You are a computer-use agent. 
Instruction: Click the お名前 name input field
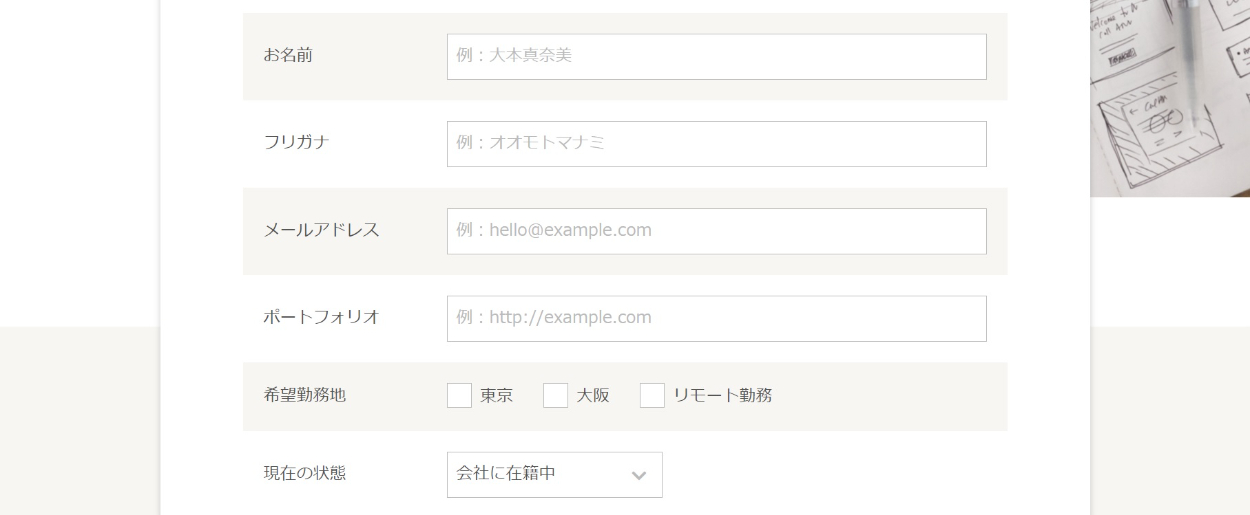716,57
